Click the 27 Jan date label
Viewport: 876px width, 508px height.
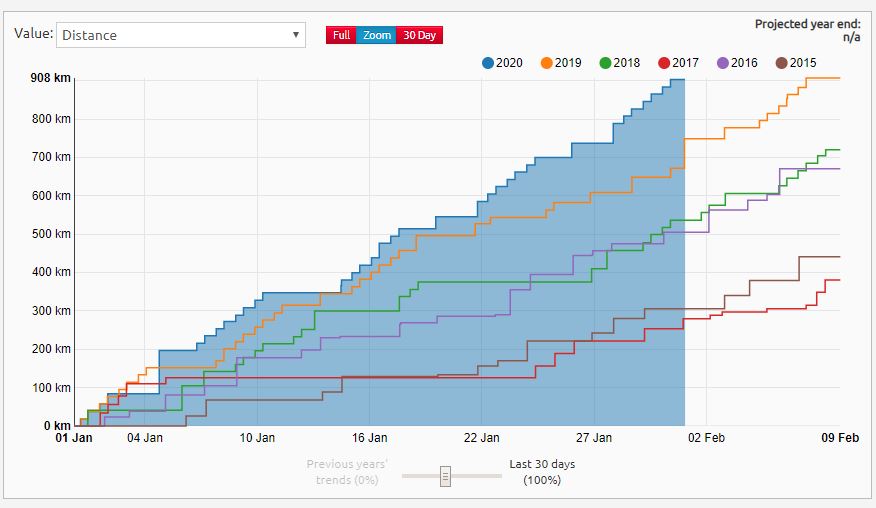[594, 438]
